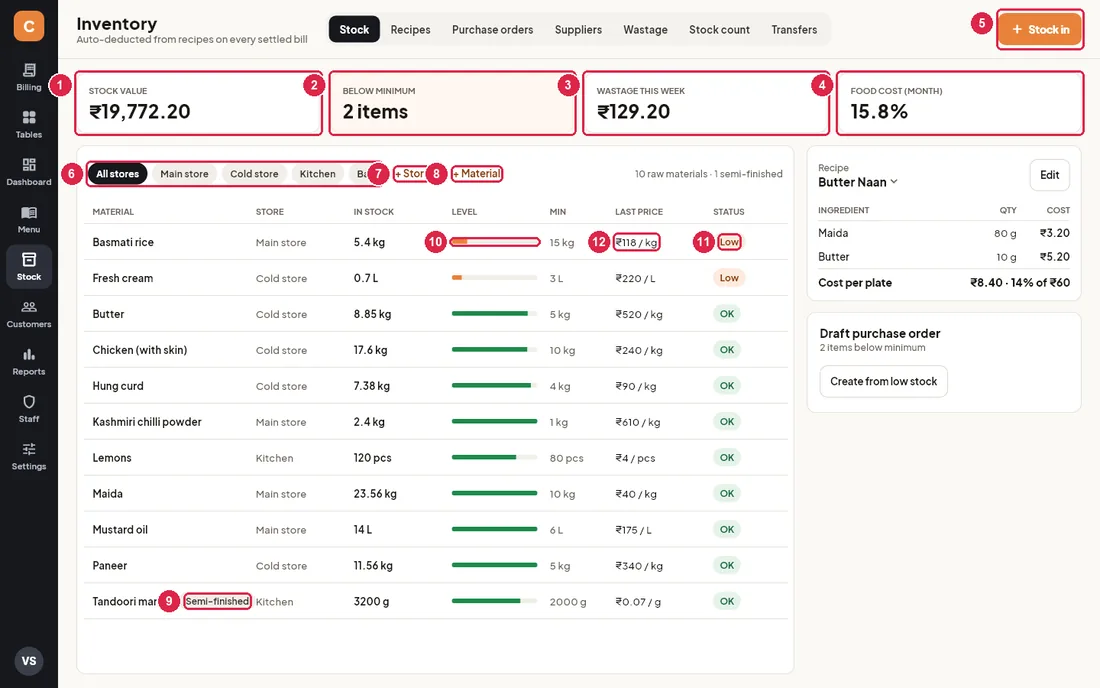This screenshot has height=688, width=1100.
Task: Click the orange C app logo
Action: (x=29, y=26)
